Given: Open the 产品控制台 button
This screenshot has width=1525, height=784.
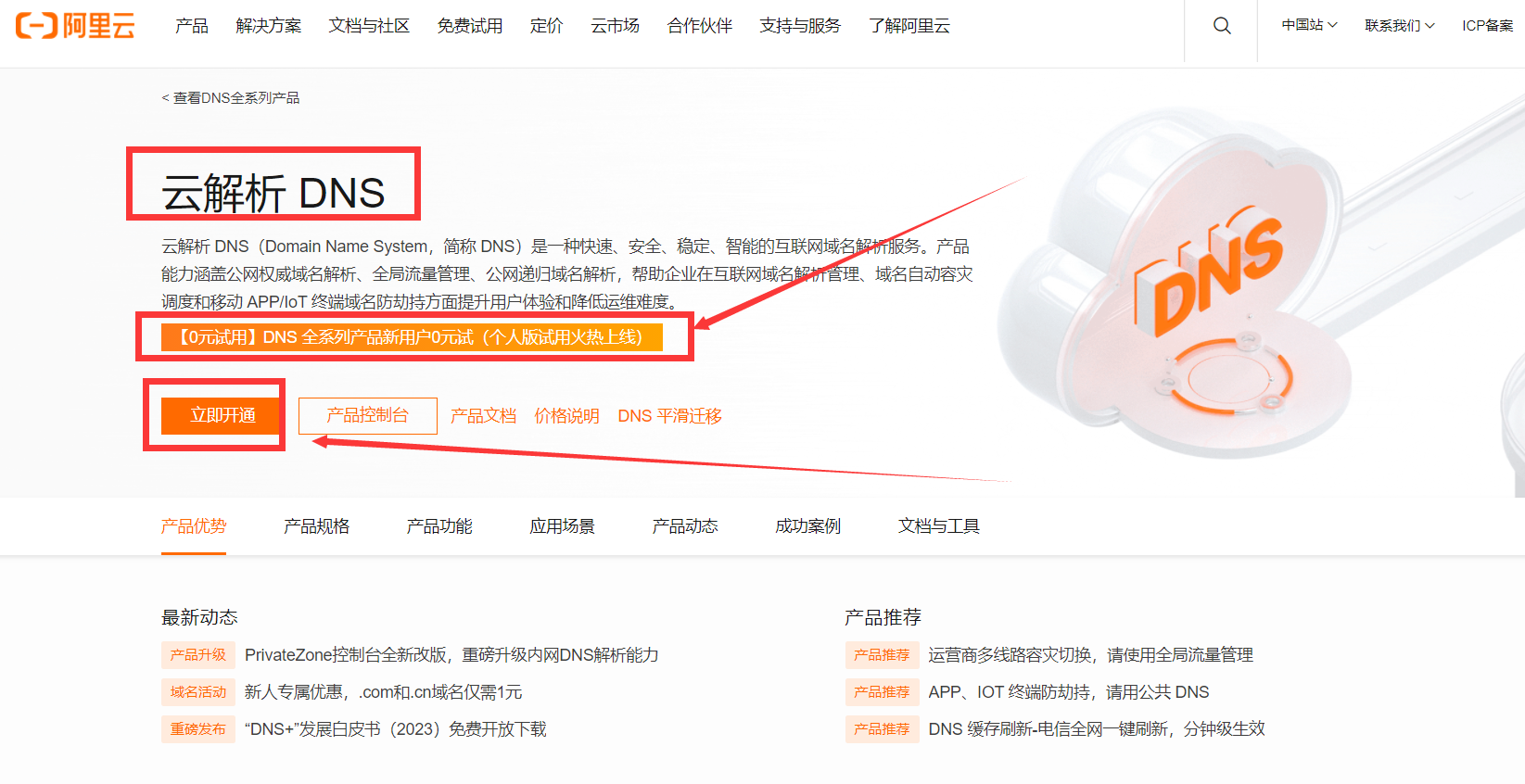Looking at the screenshot, I should point(368,415).
